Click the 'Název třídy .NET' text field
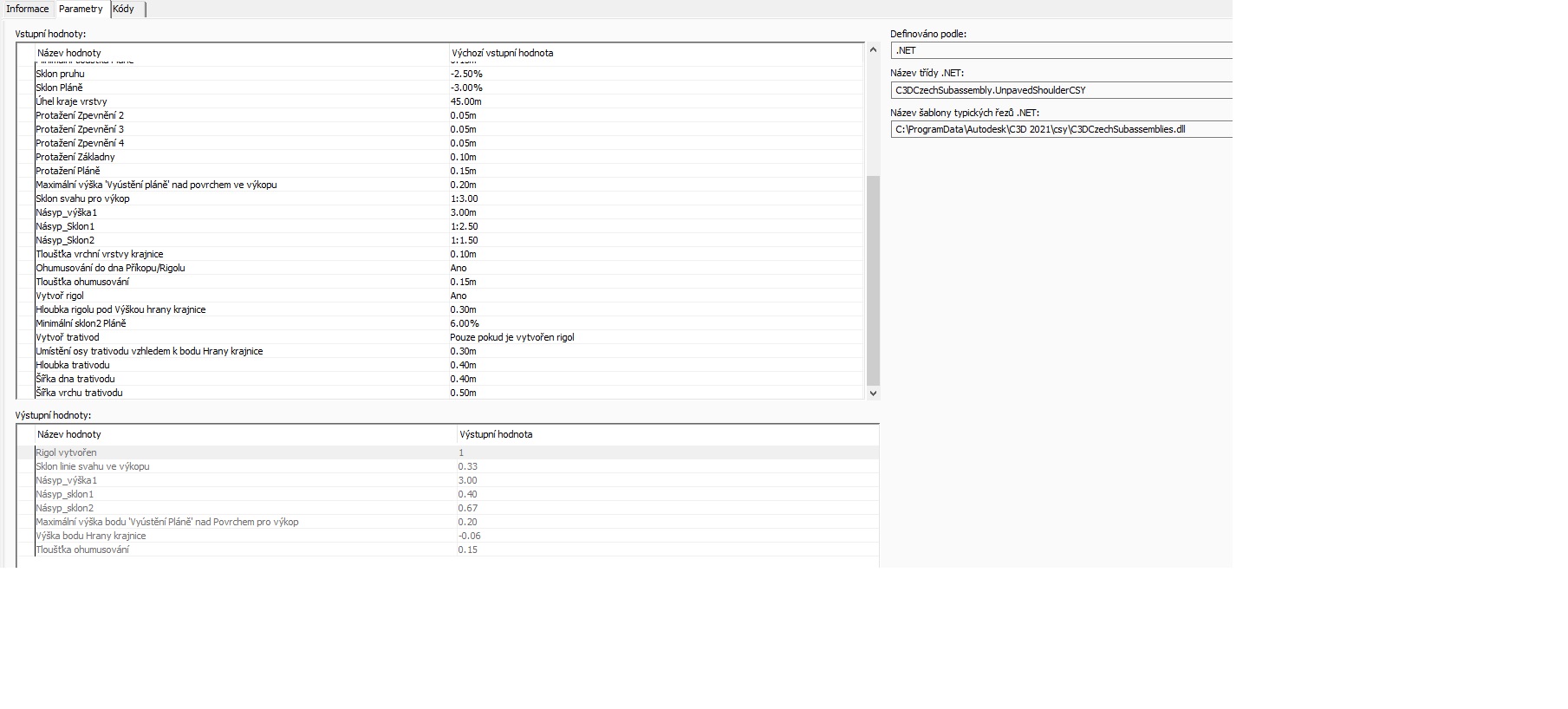The width and height of the screenshot is (1568, 709). point(1061,90)
